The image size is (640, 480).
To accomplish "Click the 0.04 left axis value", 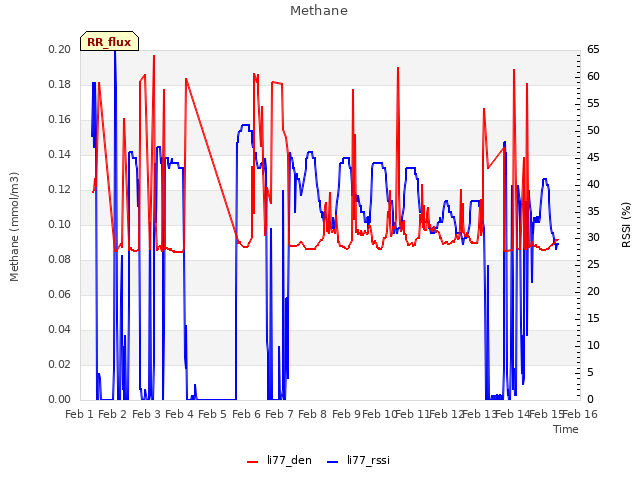I will [x=60, y=329].
